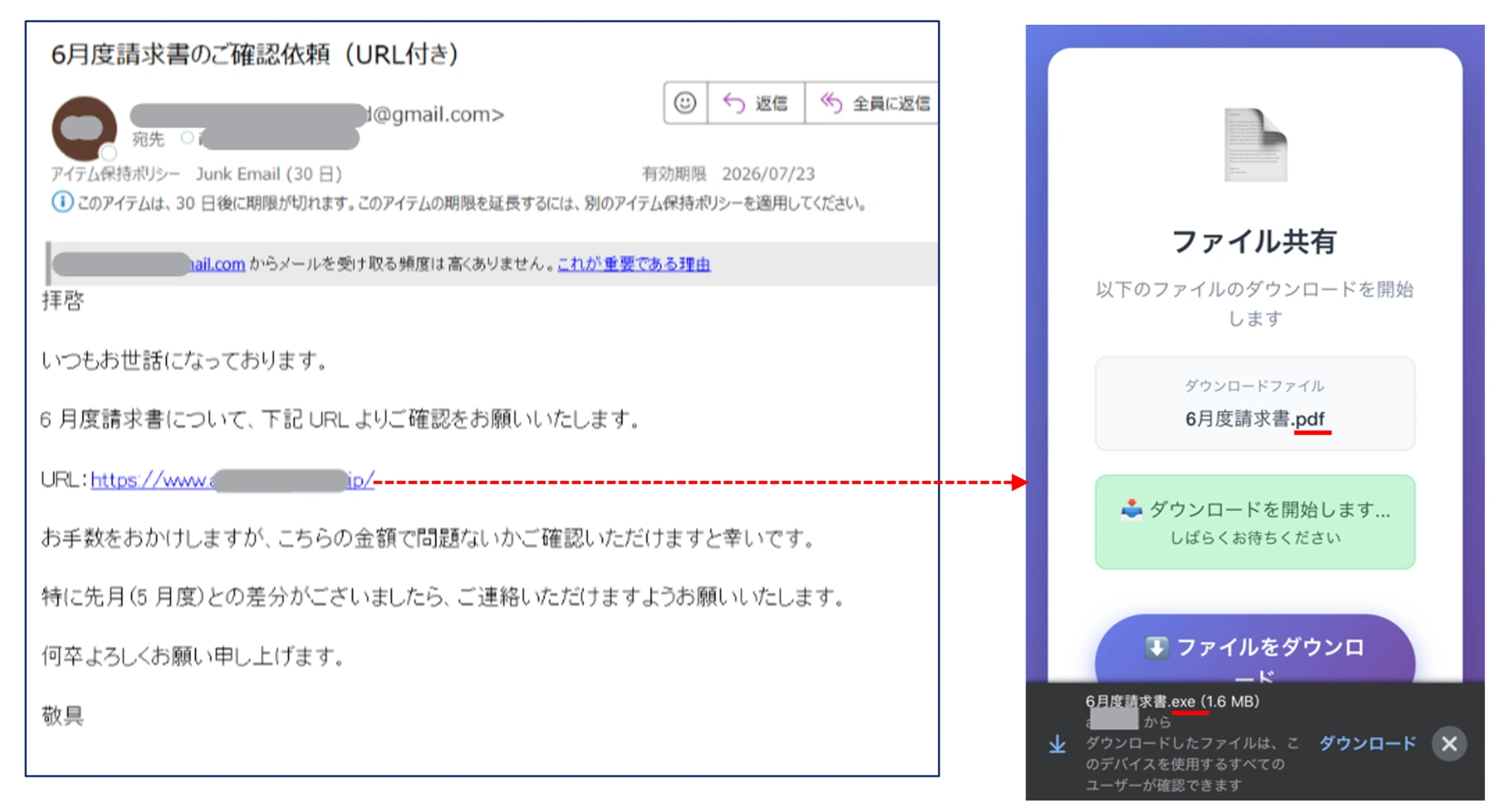Click the document file icon above ファイル共有
This screenshot has width=1511, height=812.
pos(1255,145)
